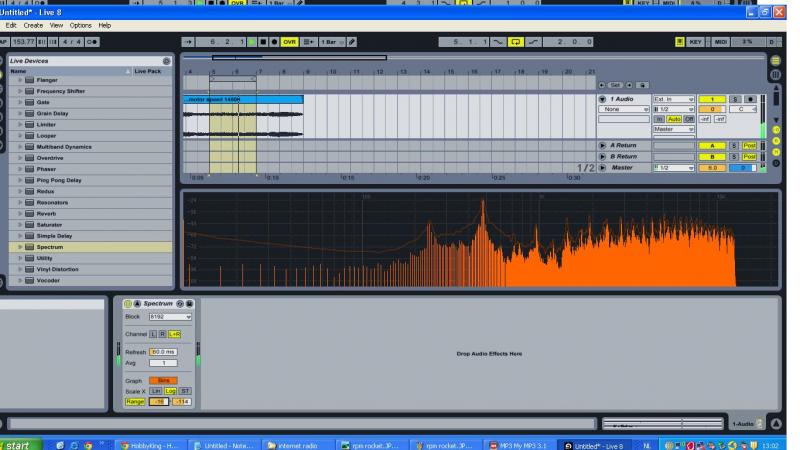Open the Create menu

33,25
